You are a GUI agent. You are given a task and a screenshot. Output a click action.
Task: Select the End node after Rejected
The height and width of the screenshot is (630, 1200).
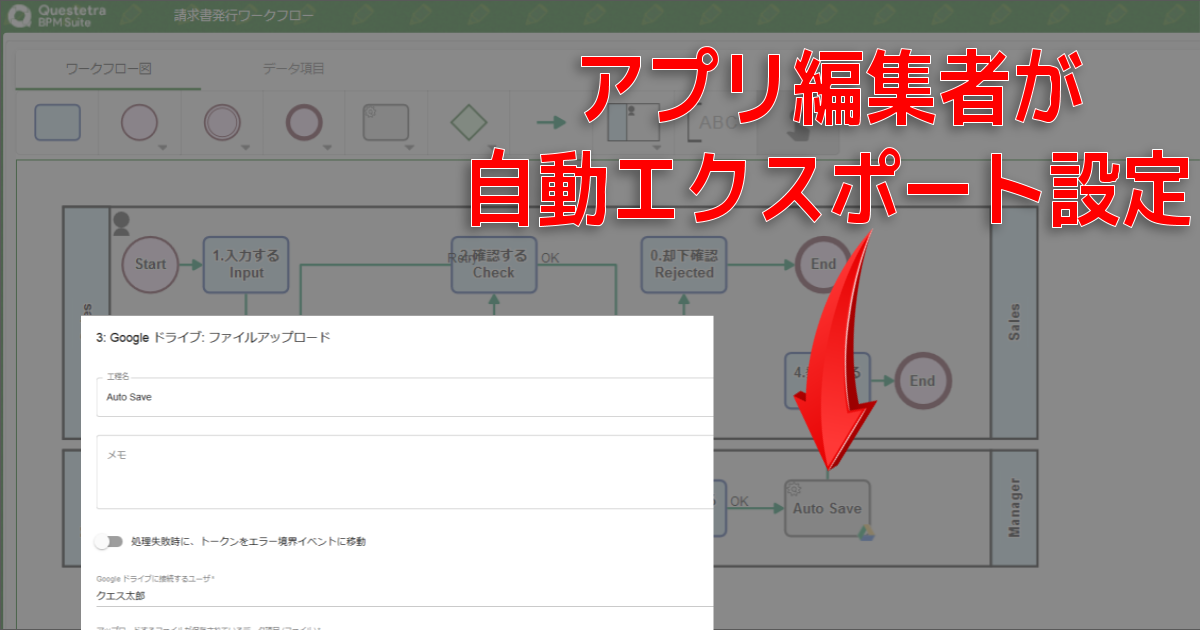coord(823,264)
